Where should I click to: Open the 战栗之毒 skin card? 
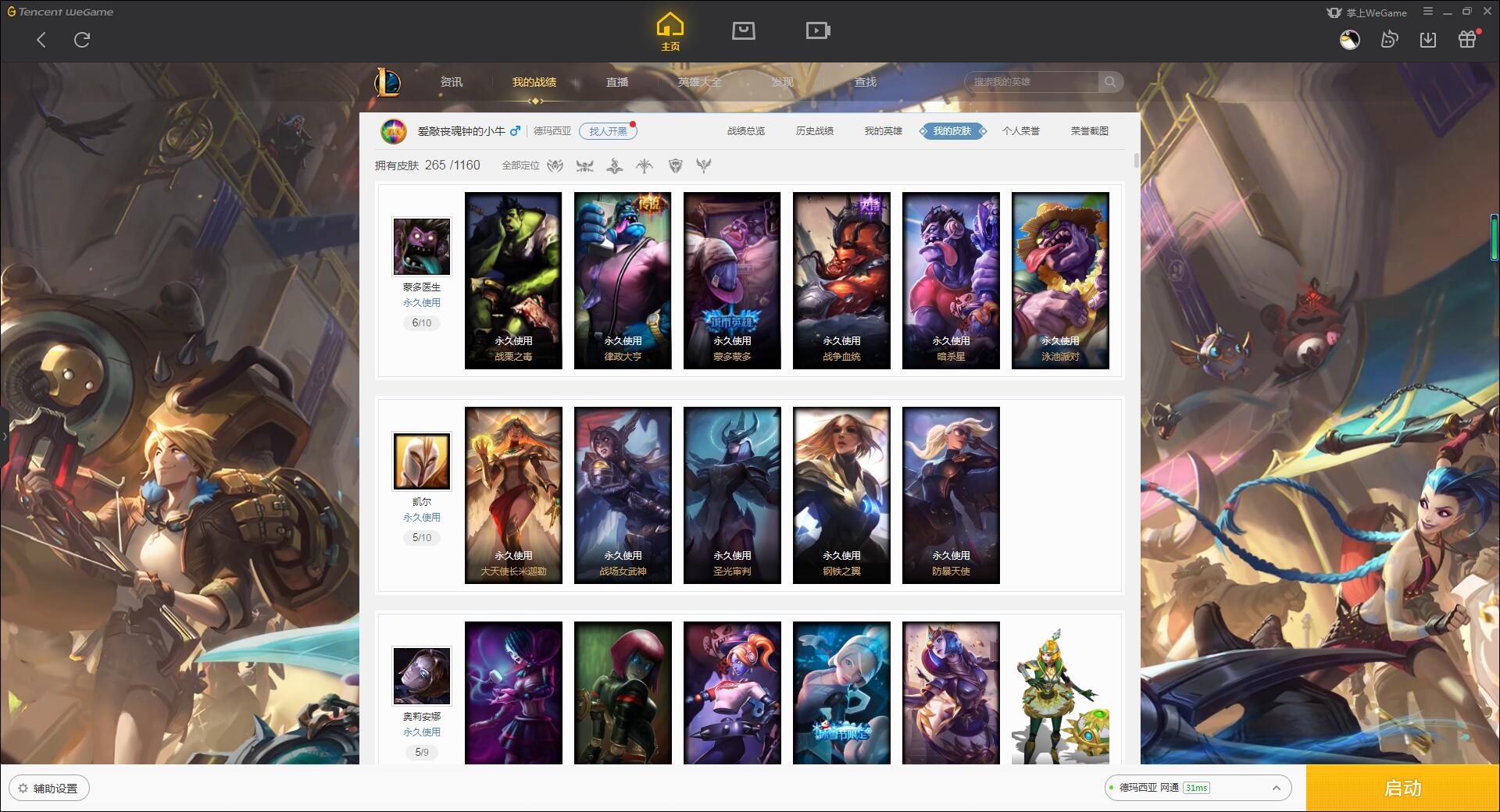pos(513,280)
